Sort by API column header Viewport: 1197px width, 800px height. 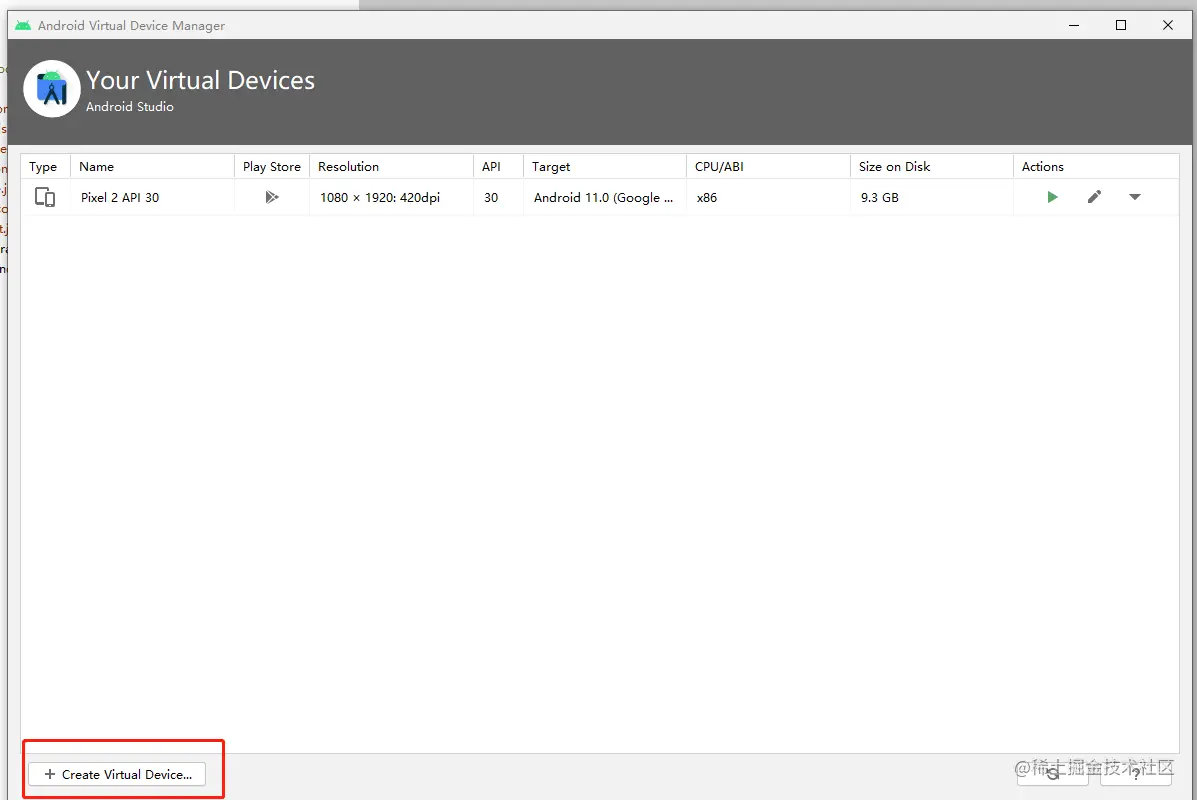(x=498, y=166)
